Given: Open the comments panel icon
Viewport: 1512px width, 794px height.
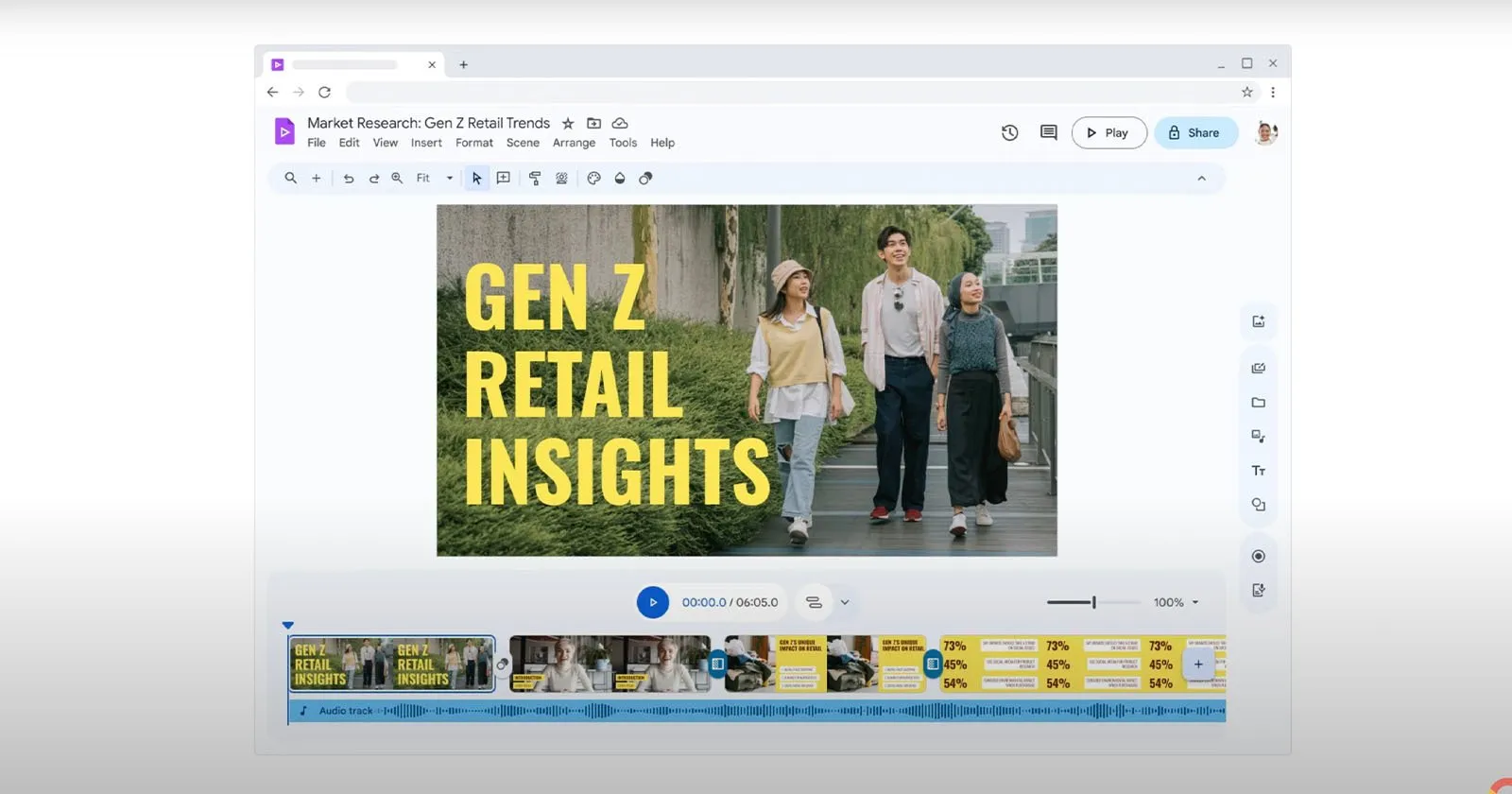Looking at the screenshot, I should click(x=1048, y=133).
